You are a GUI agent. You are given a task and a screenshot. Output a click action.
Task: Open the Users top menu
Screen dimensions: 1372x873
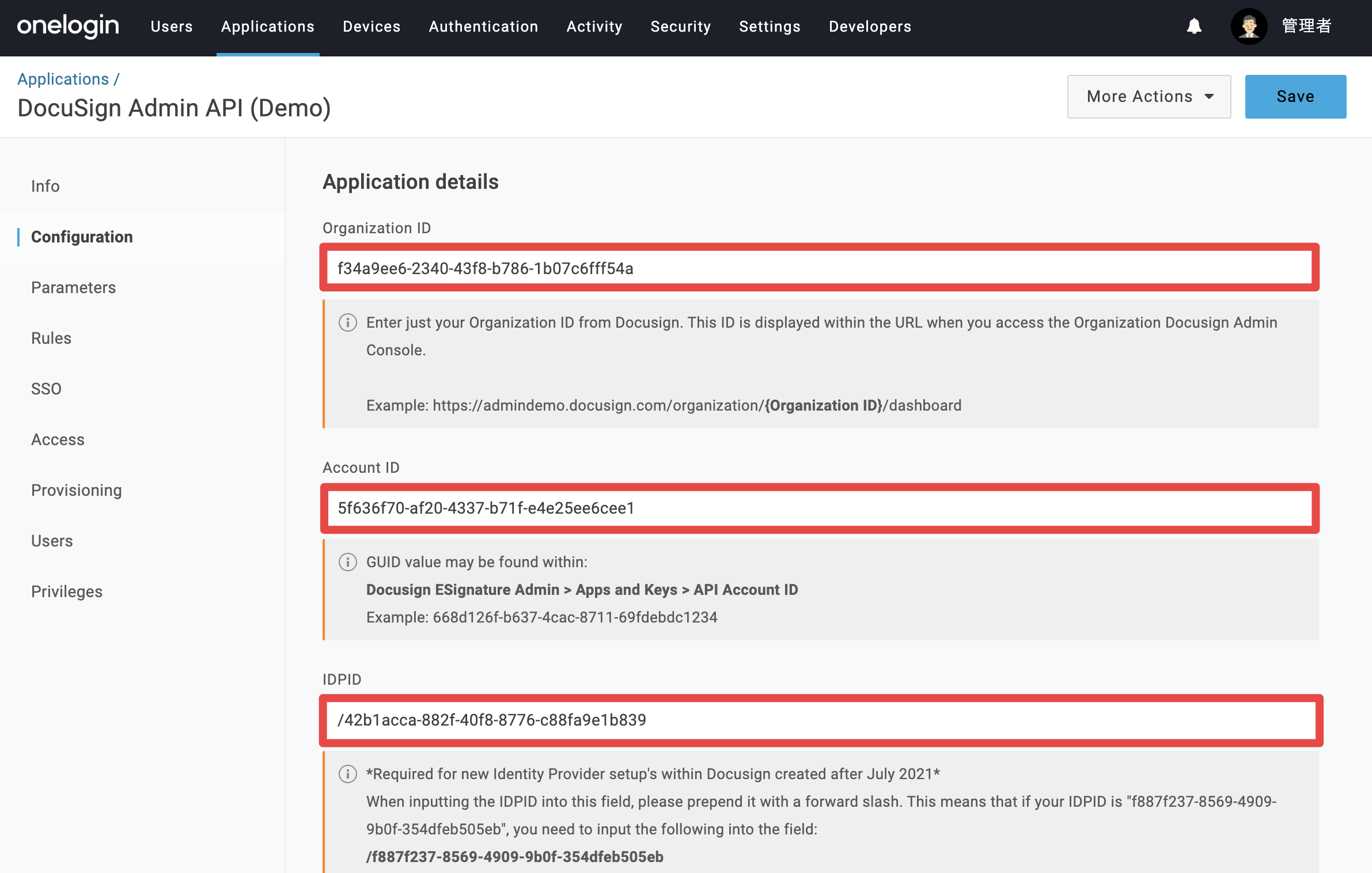point(172,26)
